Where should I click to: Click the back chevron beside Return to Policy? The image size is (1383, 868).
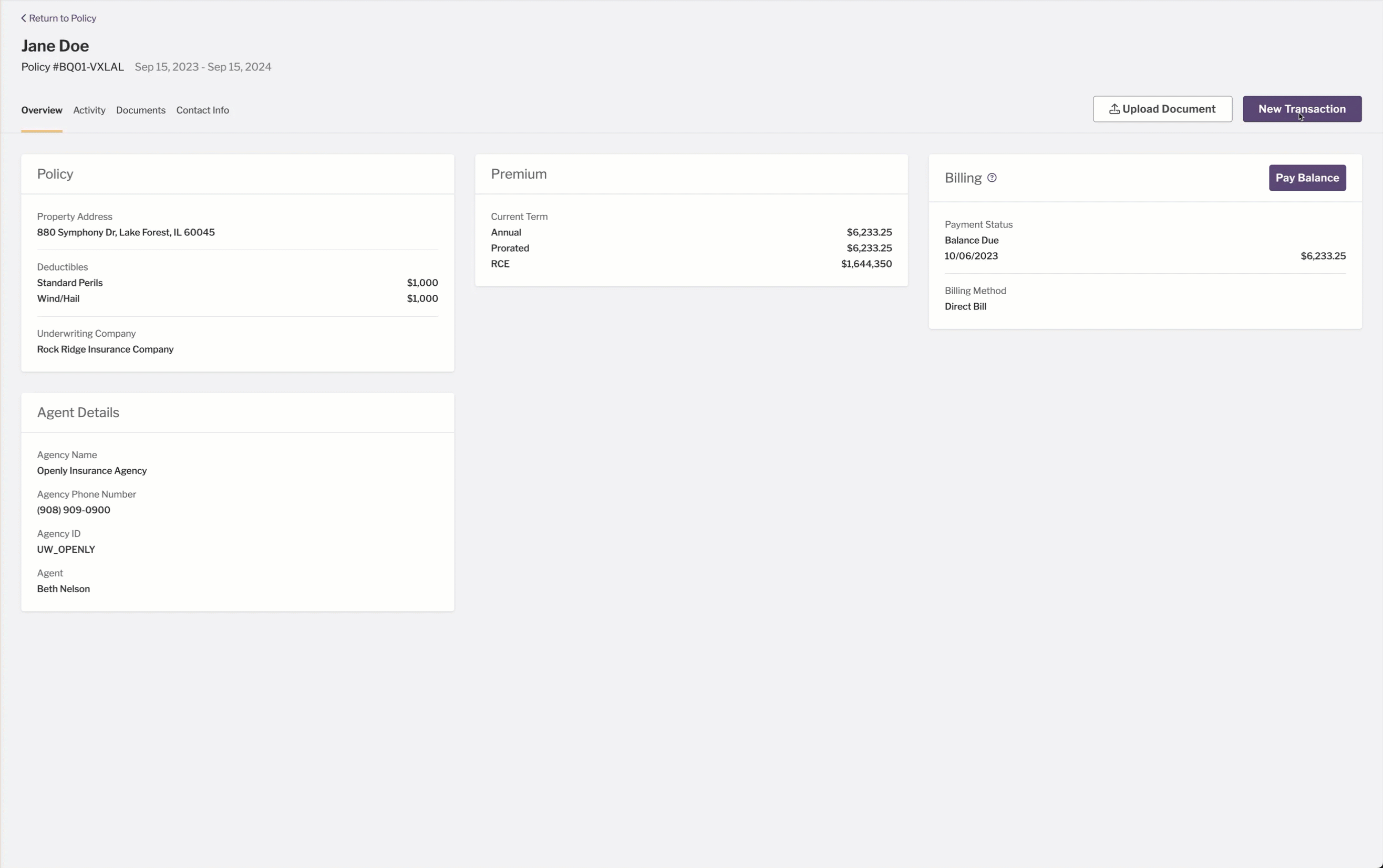pos(24,18)
